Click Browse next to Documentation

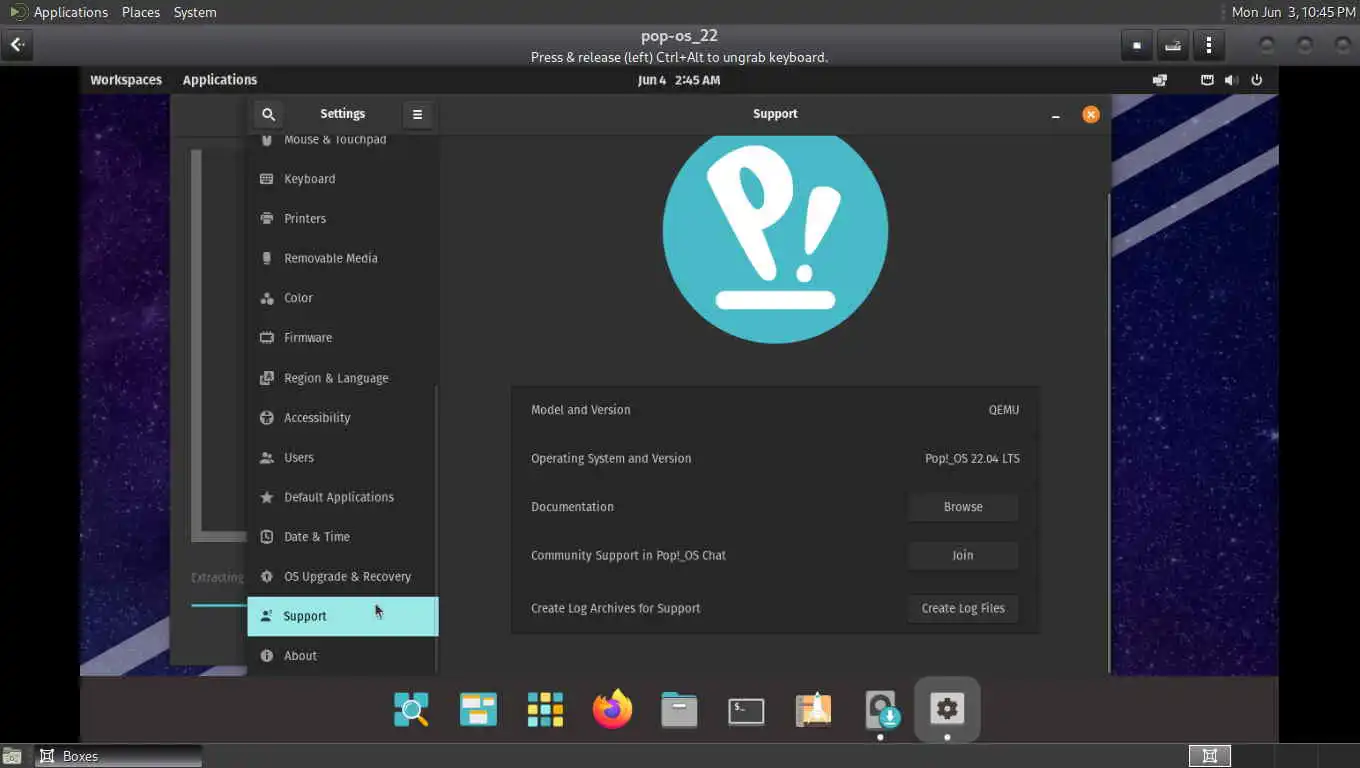pos(963,507)
